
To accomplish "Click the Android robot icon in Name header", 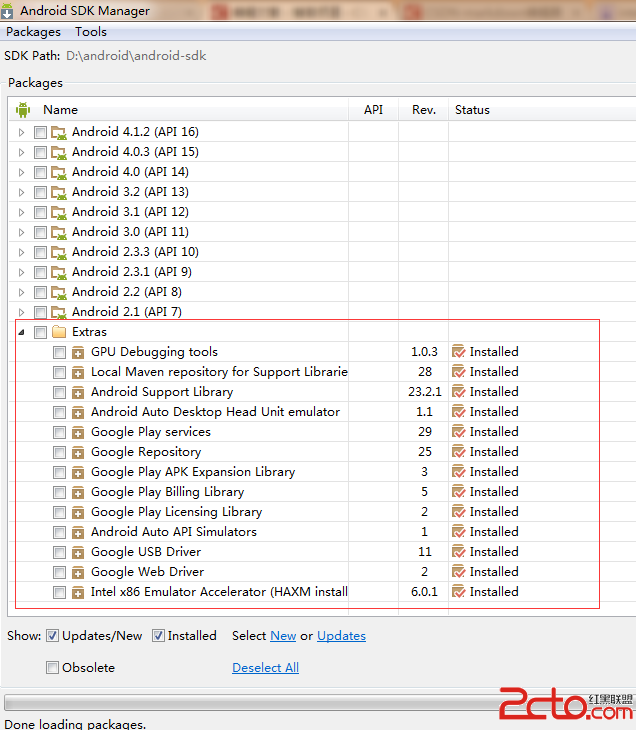I will coord(23,110).
